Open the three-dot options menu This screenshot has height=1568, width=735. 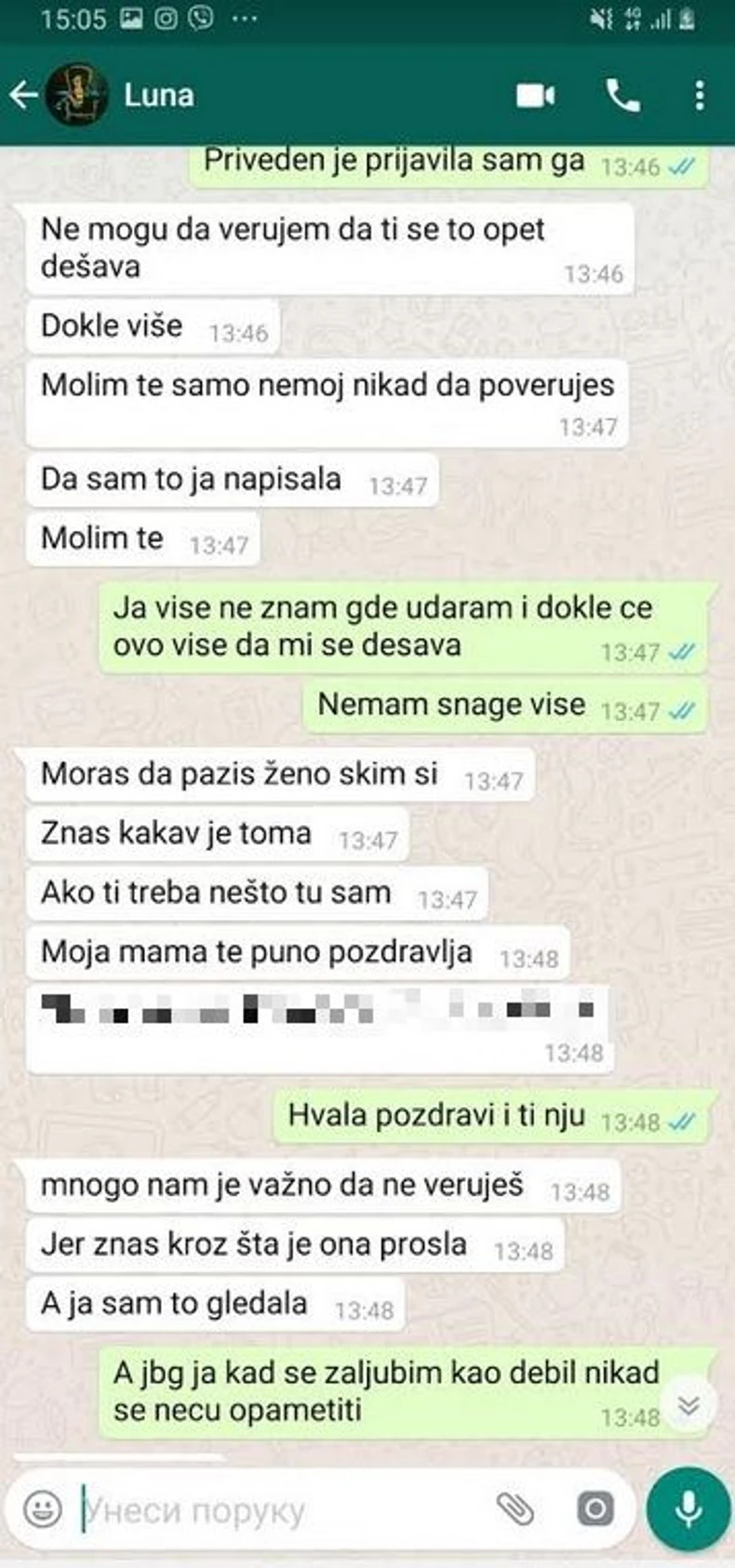700,95
